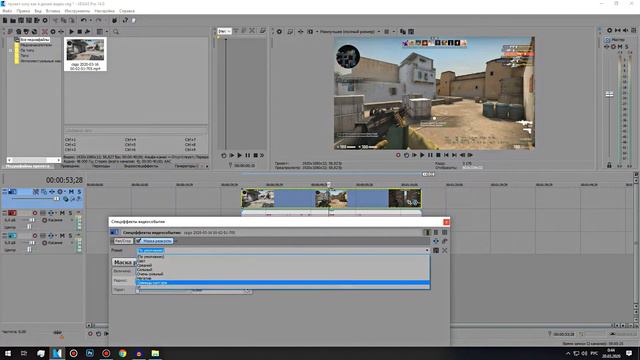Open the Правка menu
The height and width of the screenshot is (360, 640).
tap(23, 11)
